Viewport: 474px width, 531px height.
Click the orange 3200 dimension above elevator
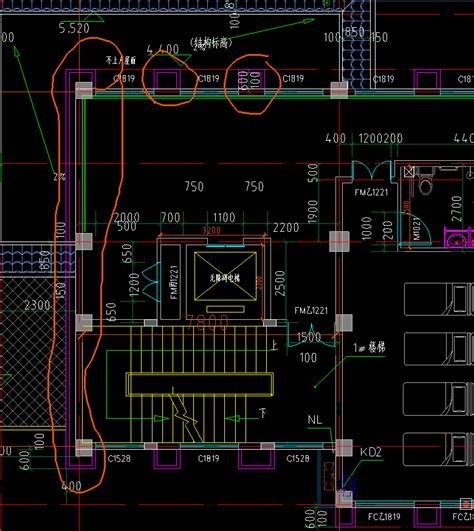tap(211, 231)
